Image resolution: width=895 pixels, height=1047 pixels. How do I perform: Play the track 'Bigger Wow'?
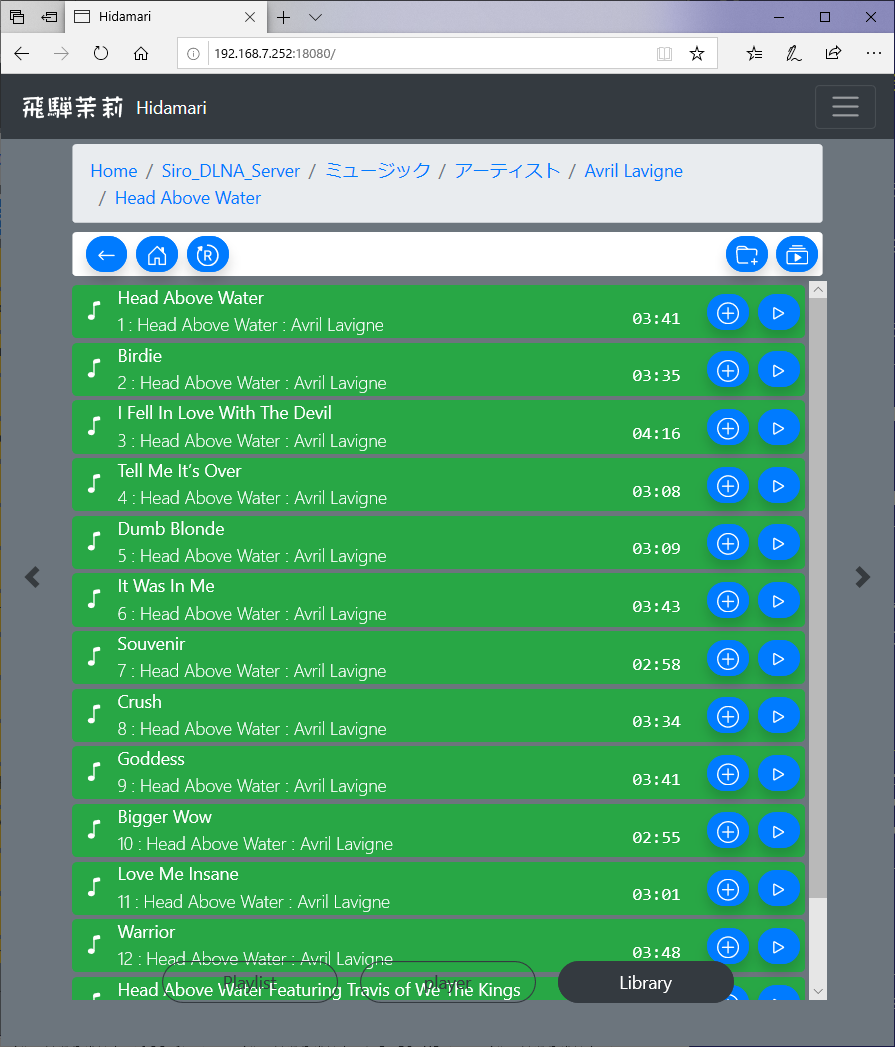[778, 832]
